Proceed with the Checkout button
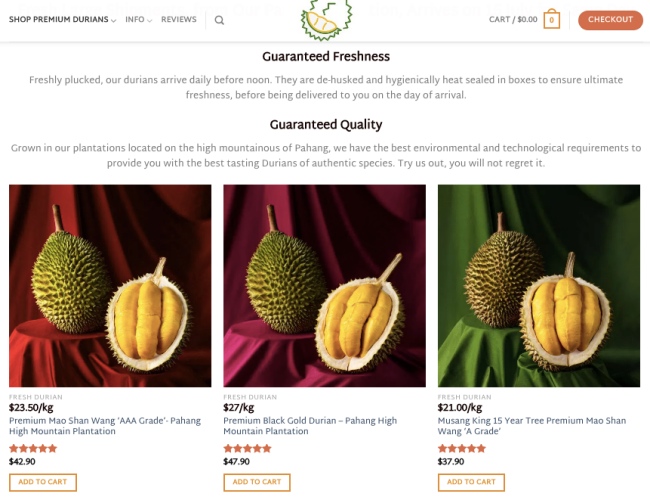The width and height of the screenshot is (650, 500). point(610,20)
